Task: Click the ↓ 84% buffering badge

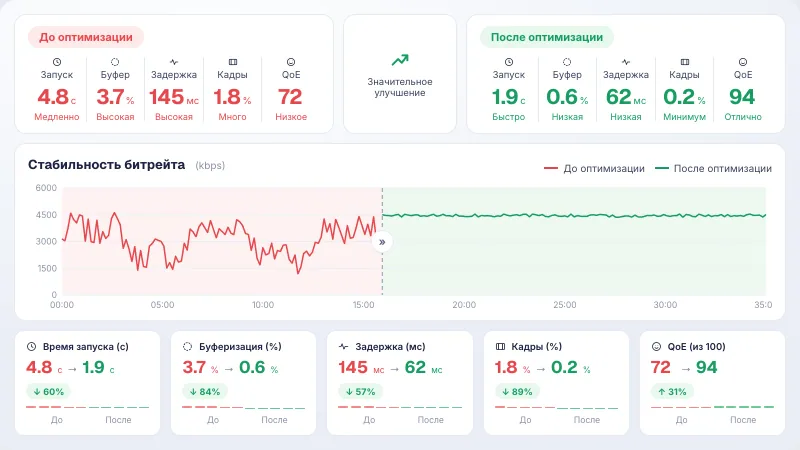Action: pyautogui.click(x=205, y=392)
